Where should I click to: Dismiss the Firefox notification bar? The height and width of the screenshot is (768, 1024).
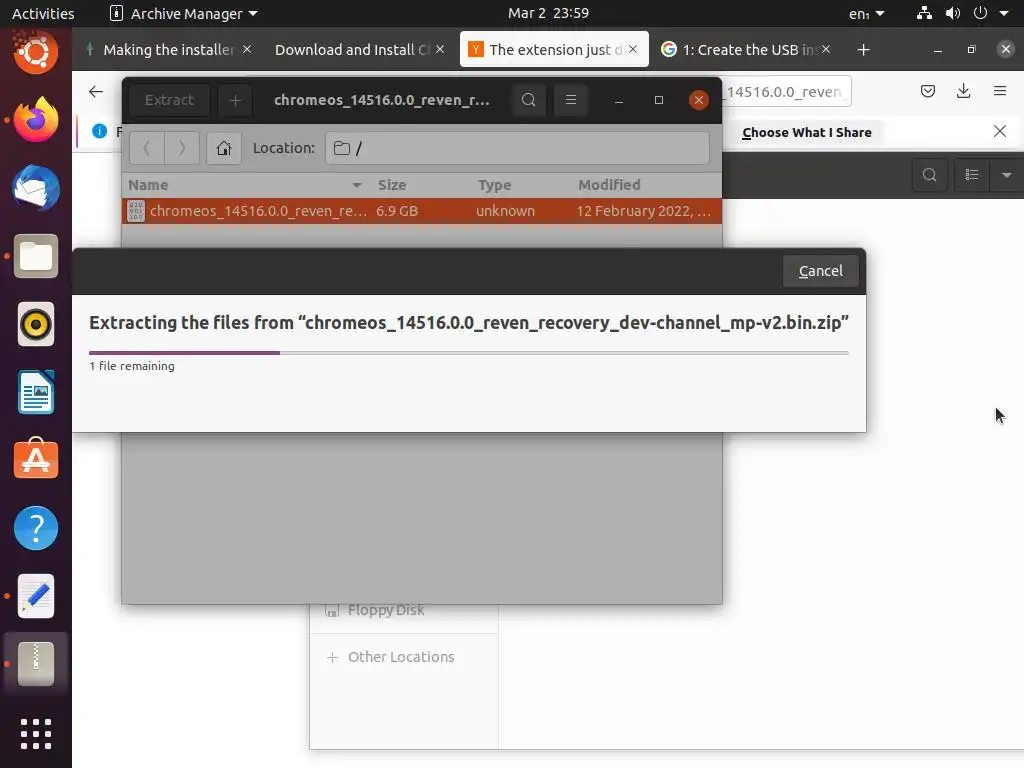(x=999, y=131)
